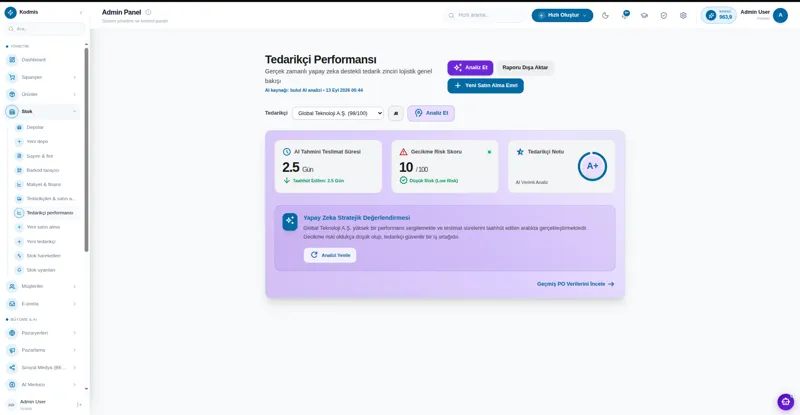Click the clock icon in delivery time card
Screen dimensions: 800x415
point(287,152)
